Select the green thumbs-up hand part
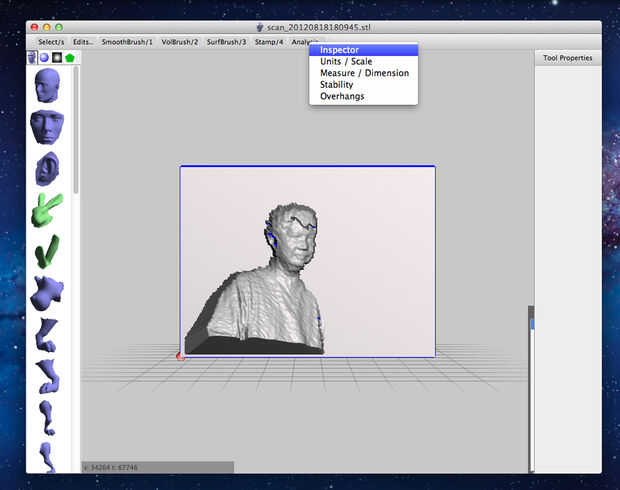The height and width of the screenshot is (490, 620). (47, 252)
